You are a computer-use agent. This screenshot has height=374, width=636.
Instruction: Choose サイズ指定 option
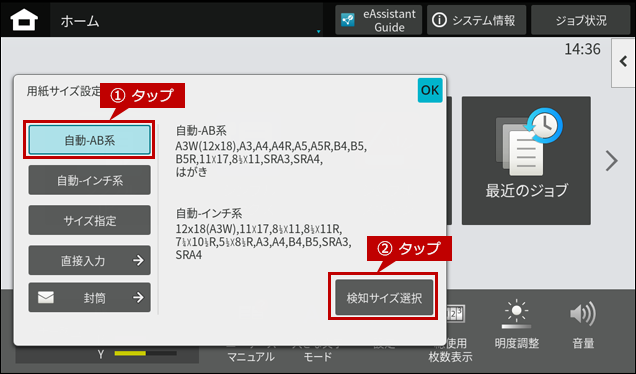click(90, 220)
